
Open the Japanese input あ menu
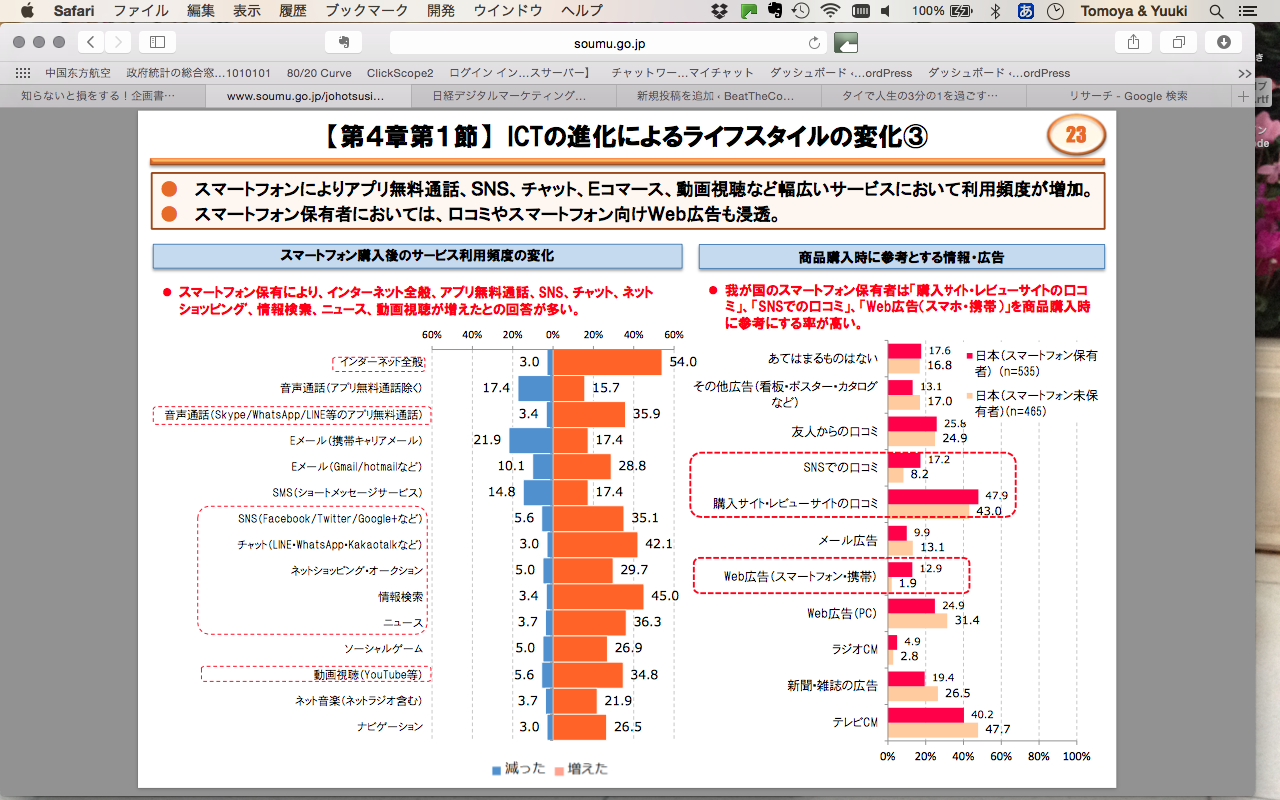coord(1025,11)
